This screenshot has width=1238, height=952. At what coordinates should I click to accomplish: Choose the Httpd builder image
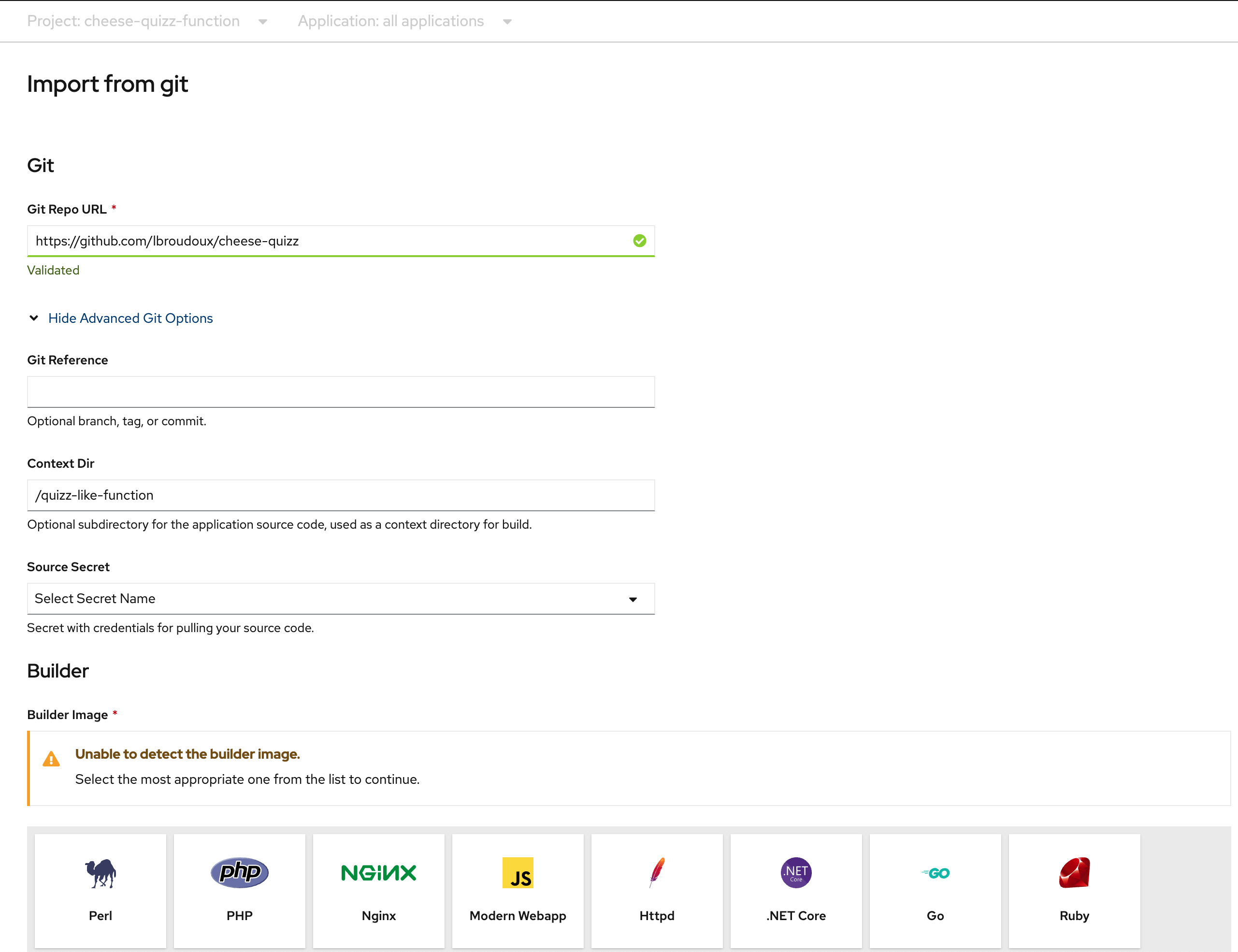657,890
